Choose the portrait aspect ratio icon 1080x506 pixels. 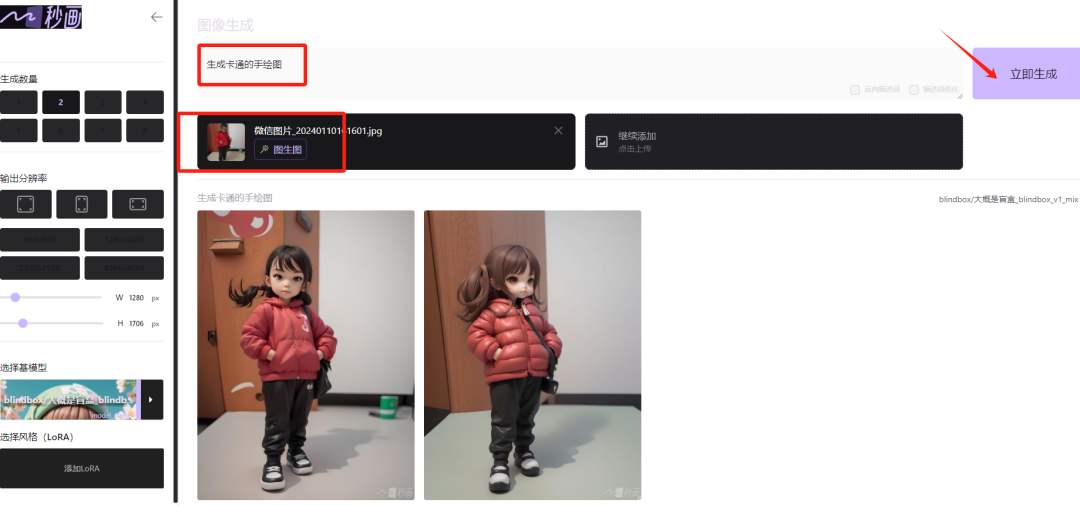pyautogui.click(x=82, y=204)
